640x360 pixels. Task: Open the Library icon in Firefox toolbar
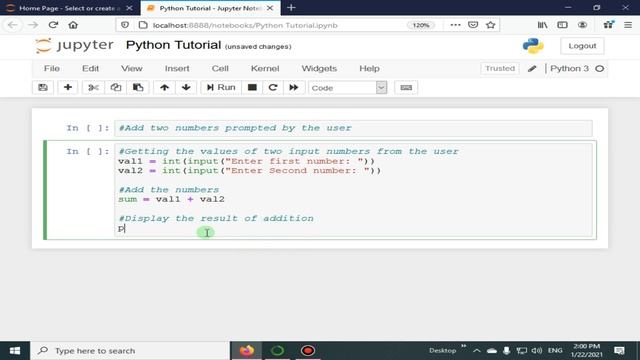point(542,25)
